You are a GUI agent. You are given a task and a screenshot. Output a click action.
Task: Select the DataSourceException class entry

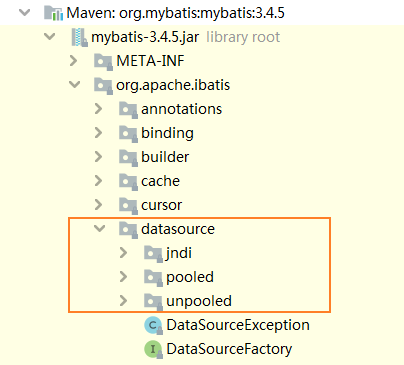tap(238, 325)
